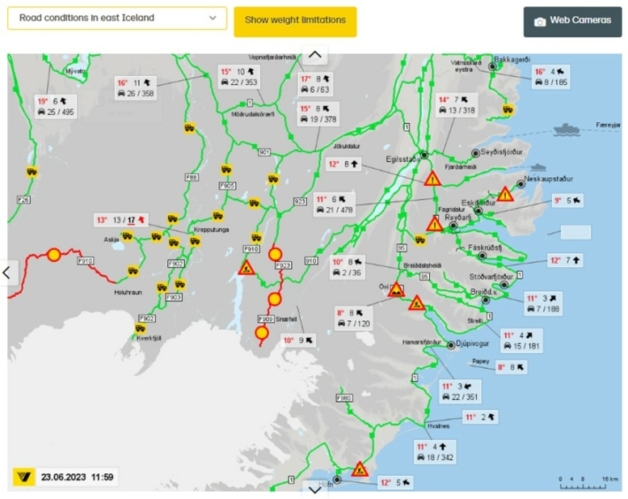628x499 pixels.
Task: Select the ferry icon near Færeyjar
Action: [565, 129]
